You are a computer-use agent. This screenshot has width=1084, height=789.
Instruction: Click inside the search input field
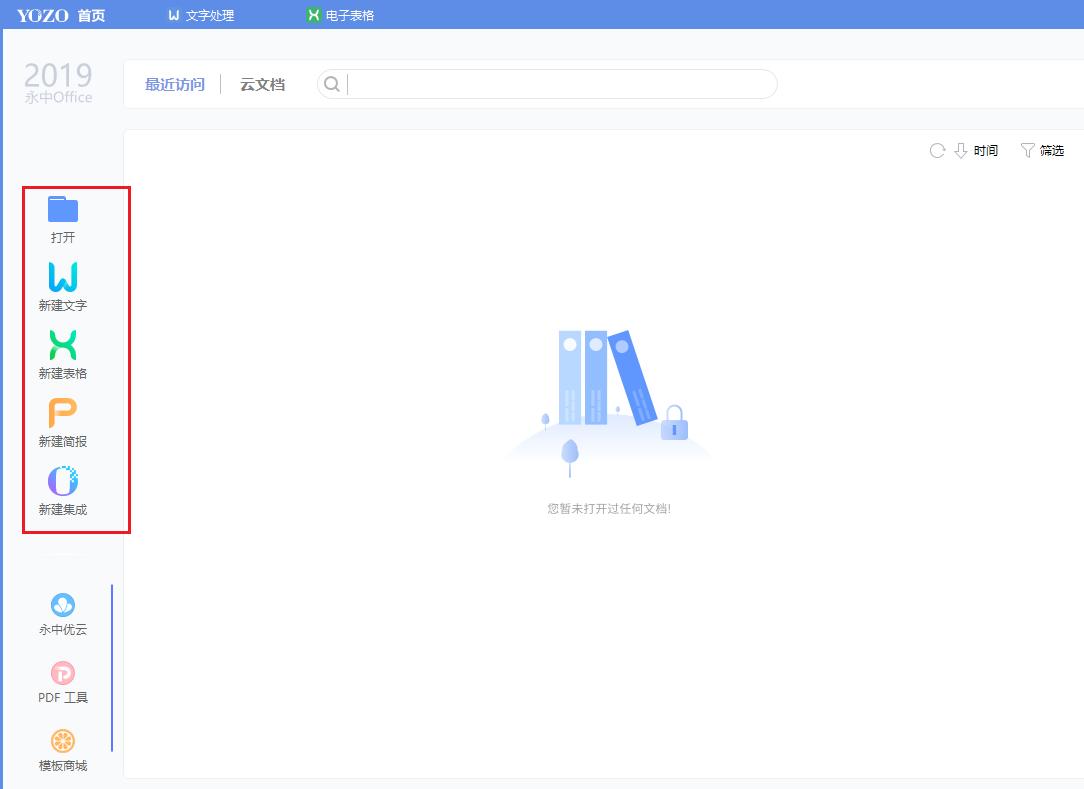550,84
